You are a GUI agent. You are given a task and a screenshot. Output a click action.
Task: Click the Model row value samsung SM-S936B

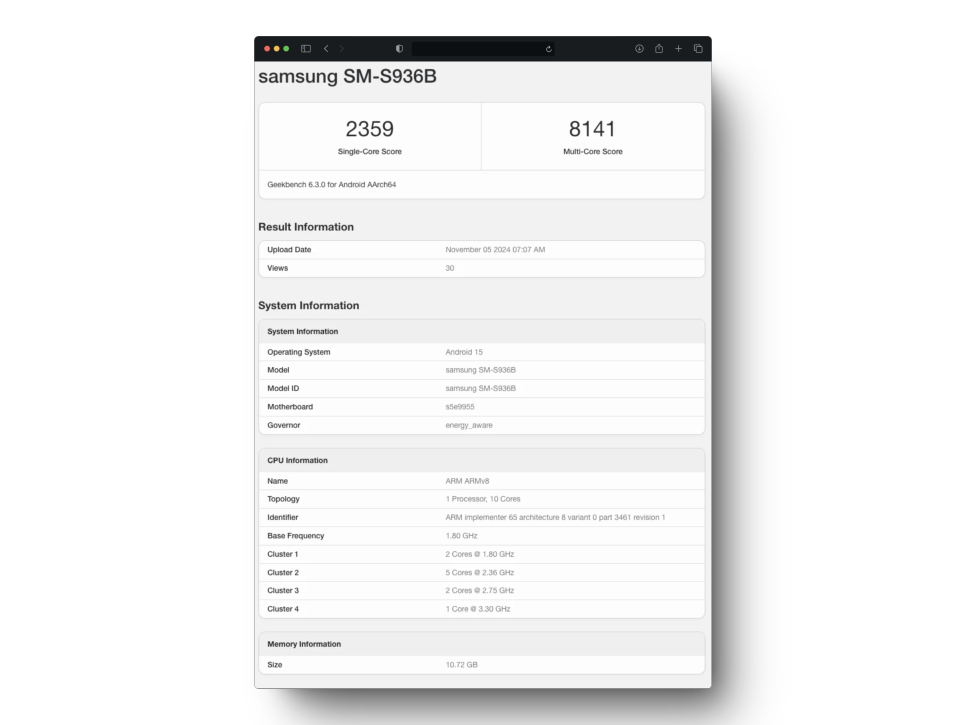coord(481,370)
